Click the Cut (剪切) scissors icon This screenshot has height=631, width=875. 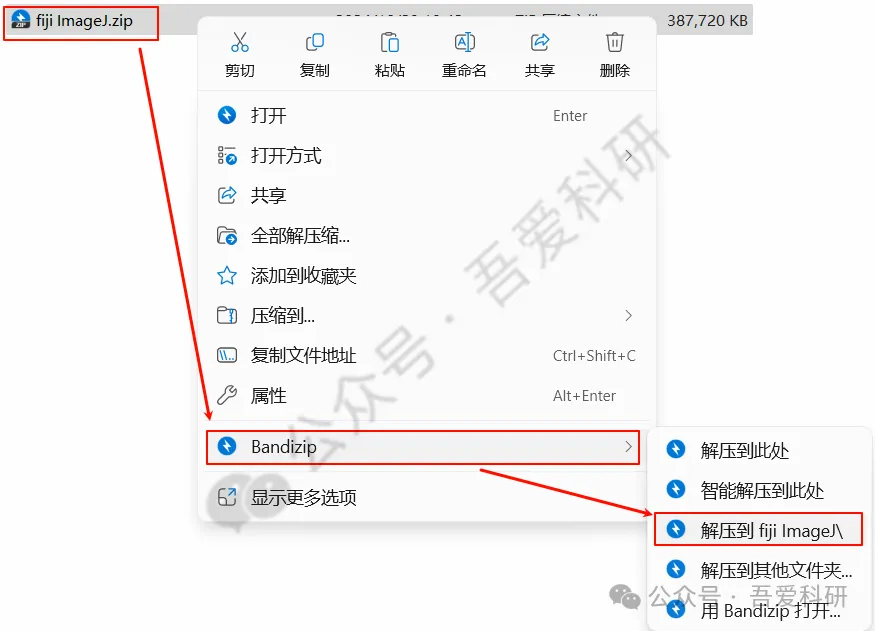click(x=240, y=42)
